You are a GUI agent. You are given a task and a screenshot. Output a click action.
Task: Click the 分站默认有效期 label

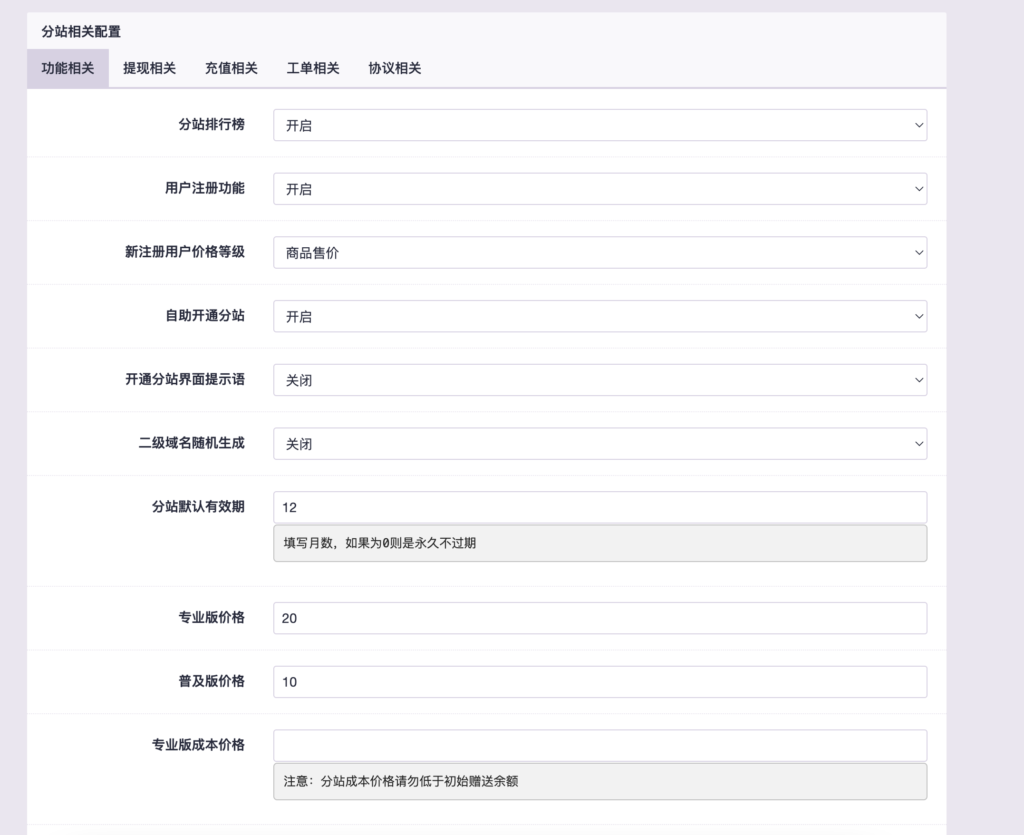198,507
